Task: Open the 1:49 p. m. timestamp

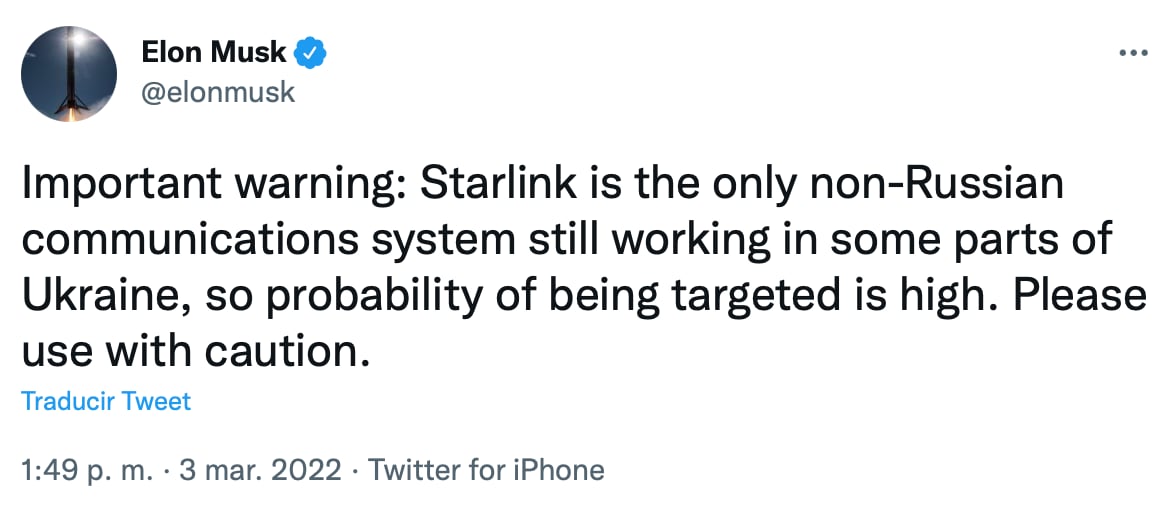Action: coord(85,469)
